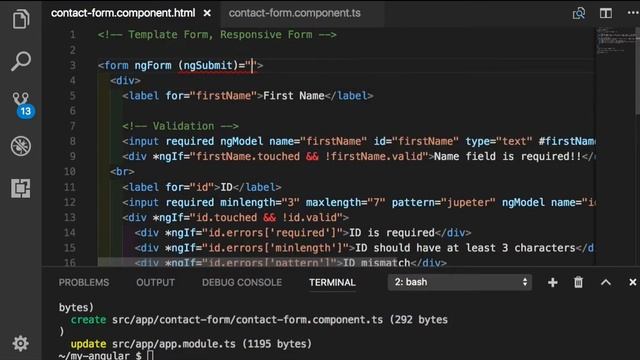Click 'ID should have at least 3 characters'

tap(465, 248)
